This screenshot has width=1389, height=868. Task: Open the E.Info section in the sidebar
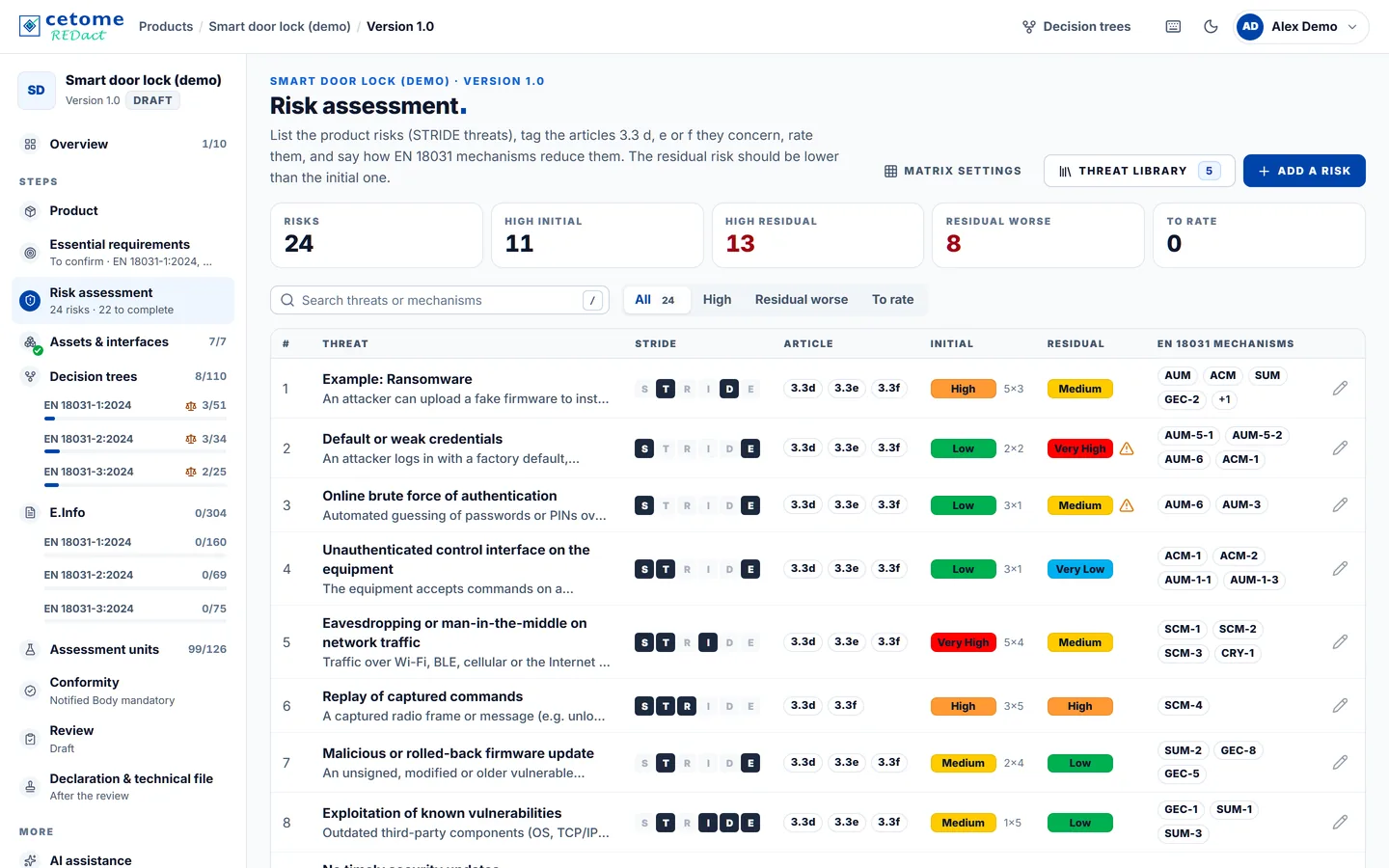click(123, 513)
